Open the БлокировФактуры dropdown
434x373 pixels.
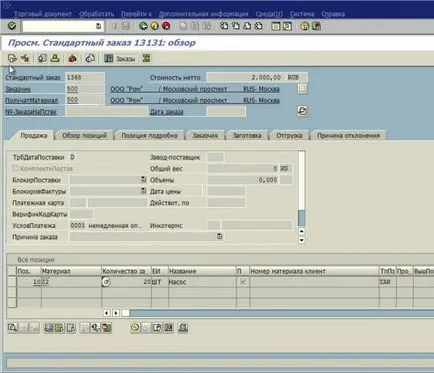pyautogui.click(x=143, y=191)
